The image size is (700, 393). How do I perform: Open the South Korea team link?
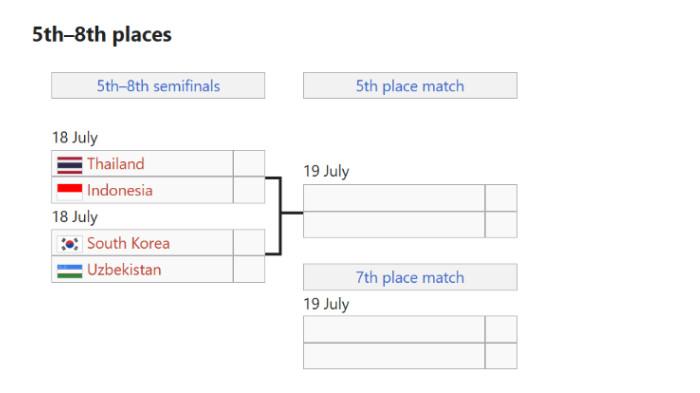(129, 243)
